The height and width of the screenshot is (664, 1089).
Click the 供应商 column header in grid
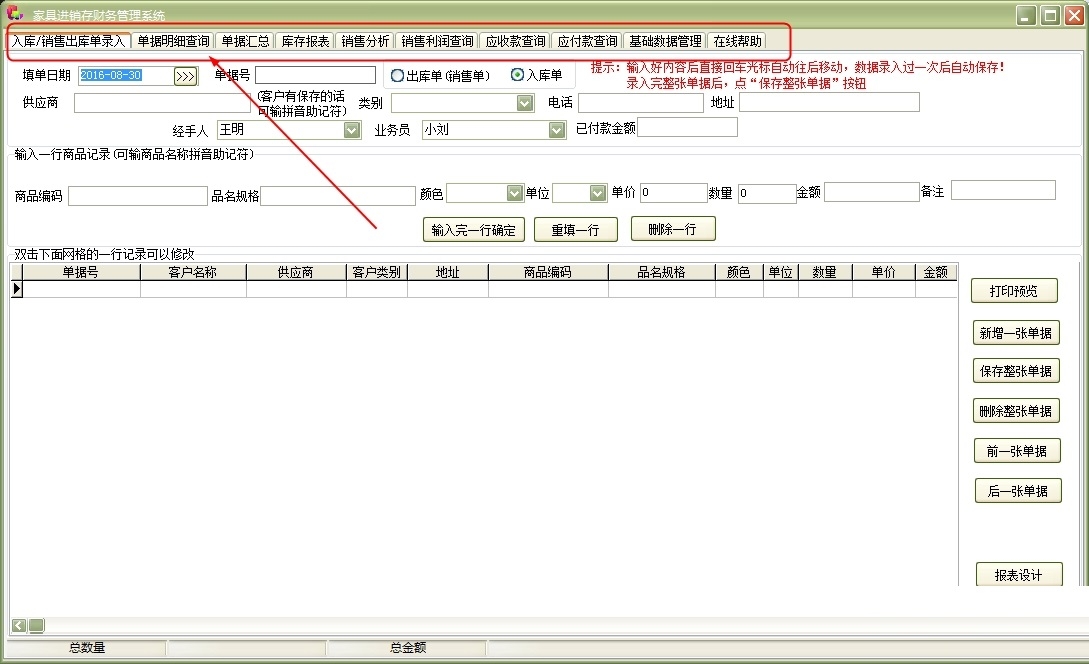[296, 272]
